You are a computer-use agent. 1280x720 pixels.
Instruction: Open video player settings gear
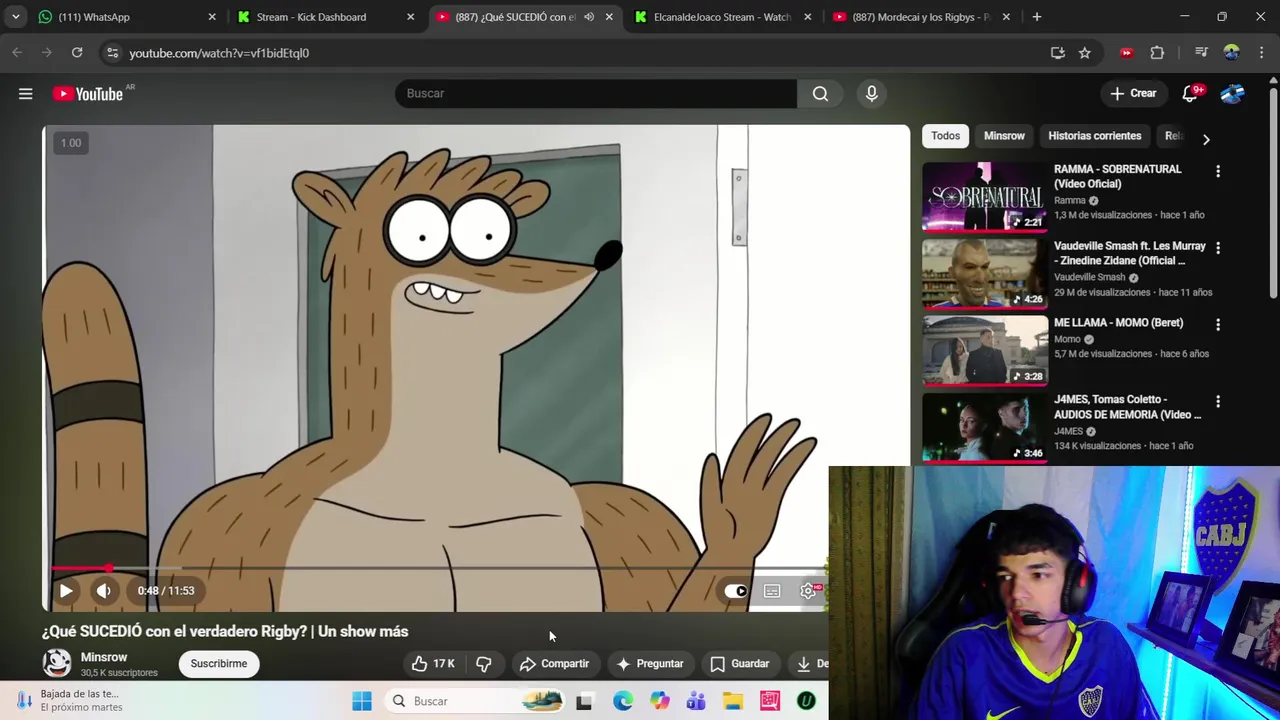(x=808, y=591)
